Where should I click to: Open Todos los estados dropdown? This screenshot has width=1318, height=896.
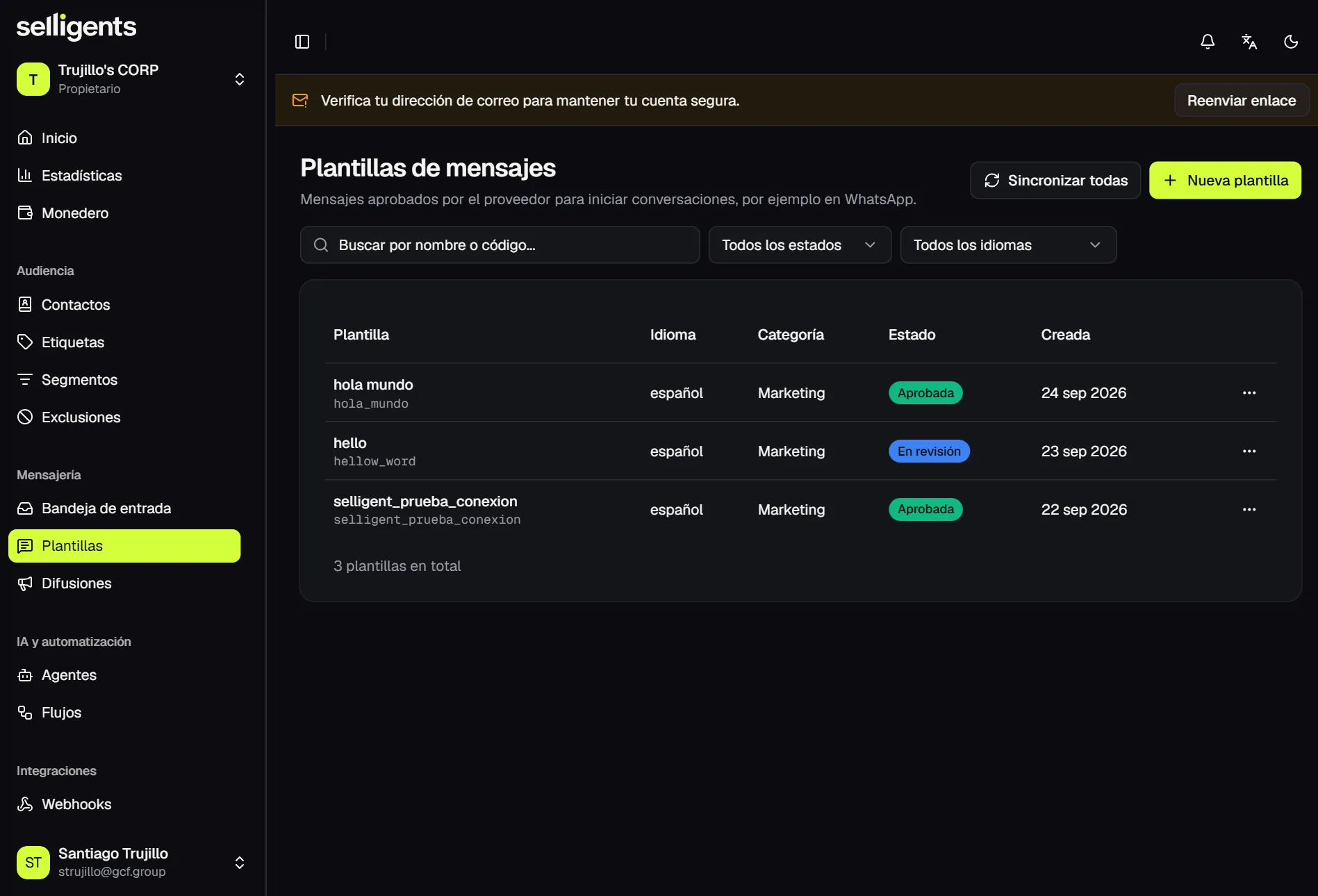800,245
